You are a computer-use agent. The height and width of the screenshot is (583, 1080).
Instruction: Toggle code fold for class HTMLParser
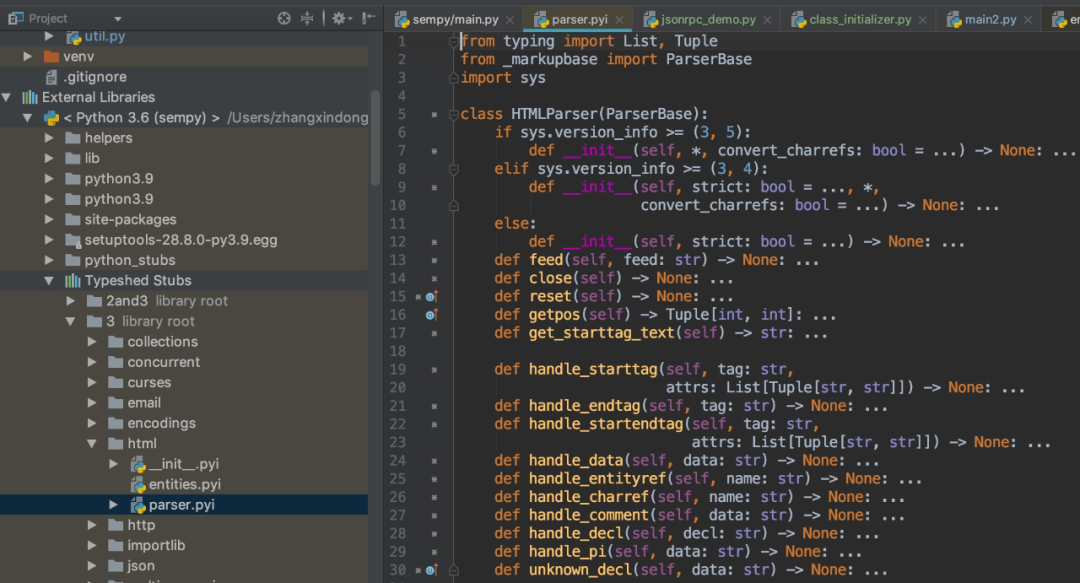tap(454, 114)
